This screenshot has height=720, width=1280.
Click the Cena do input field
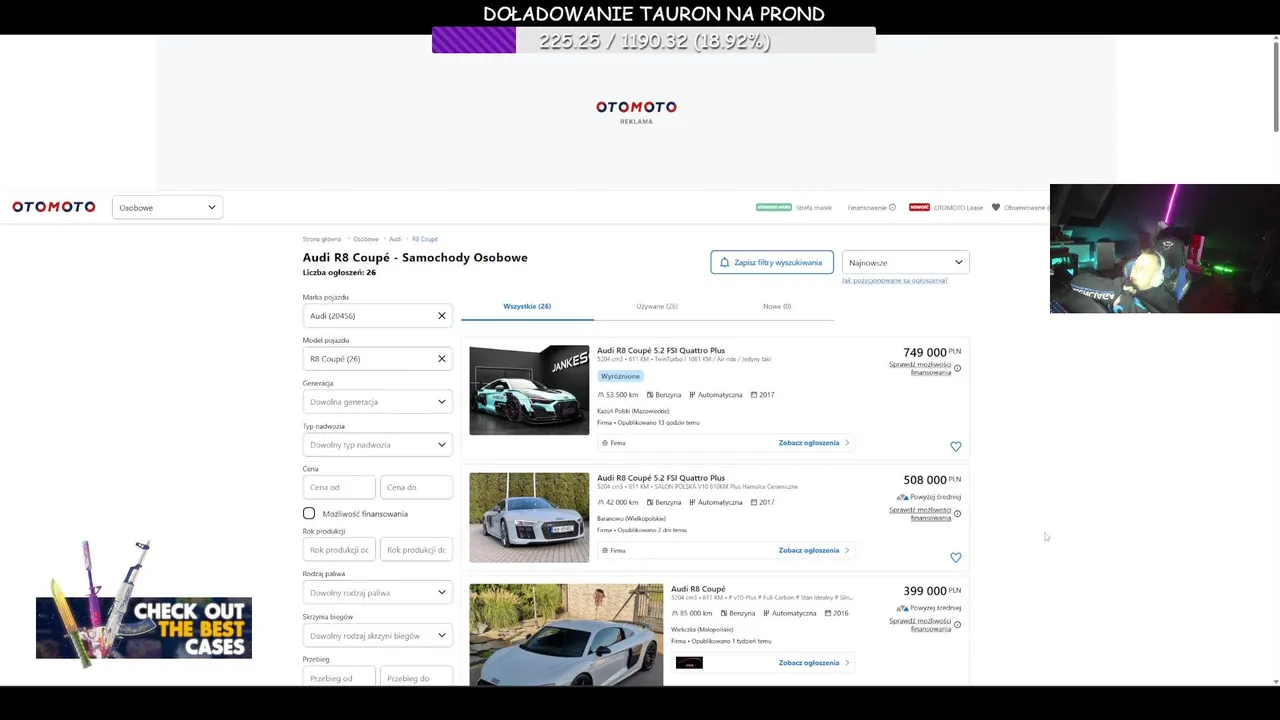pos(416,487)
